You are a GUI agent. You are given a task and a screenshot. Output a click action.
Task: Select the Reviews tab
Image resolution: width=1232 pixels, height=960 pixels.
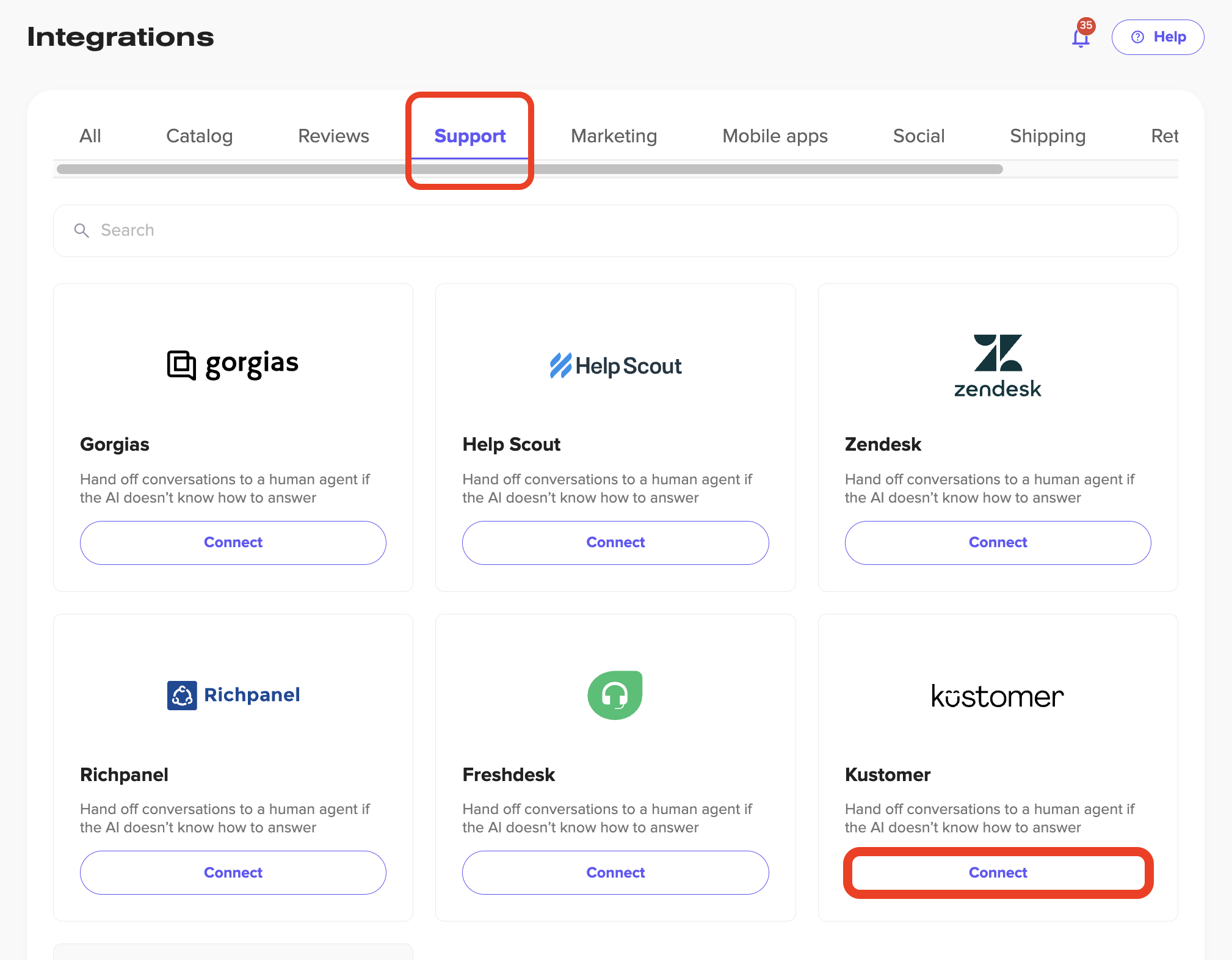click(x=333, y=136)
